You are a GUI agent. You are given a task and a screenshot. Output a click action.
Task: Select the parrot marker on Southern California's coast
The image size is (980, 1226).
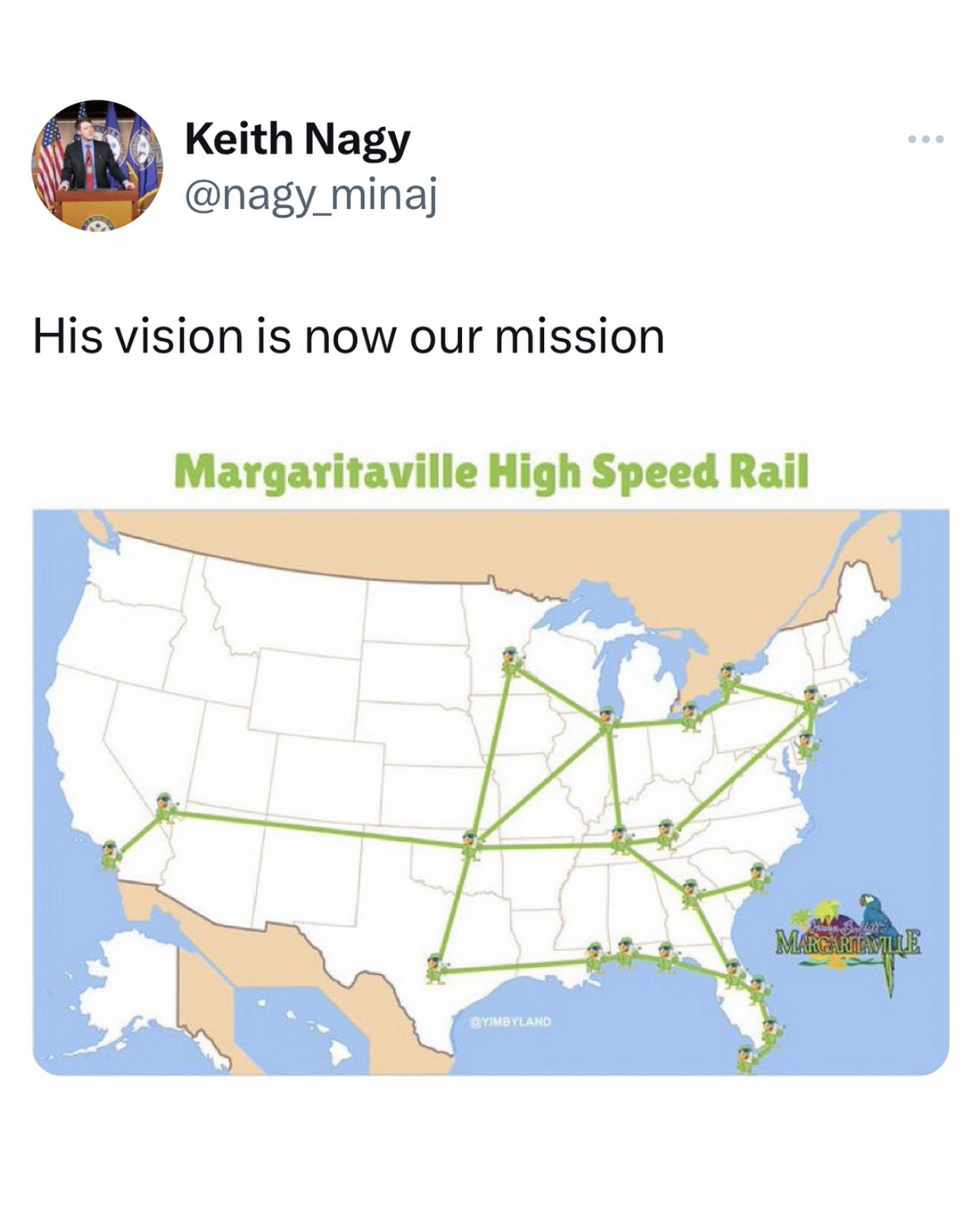(112, 857)
